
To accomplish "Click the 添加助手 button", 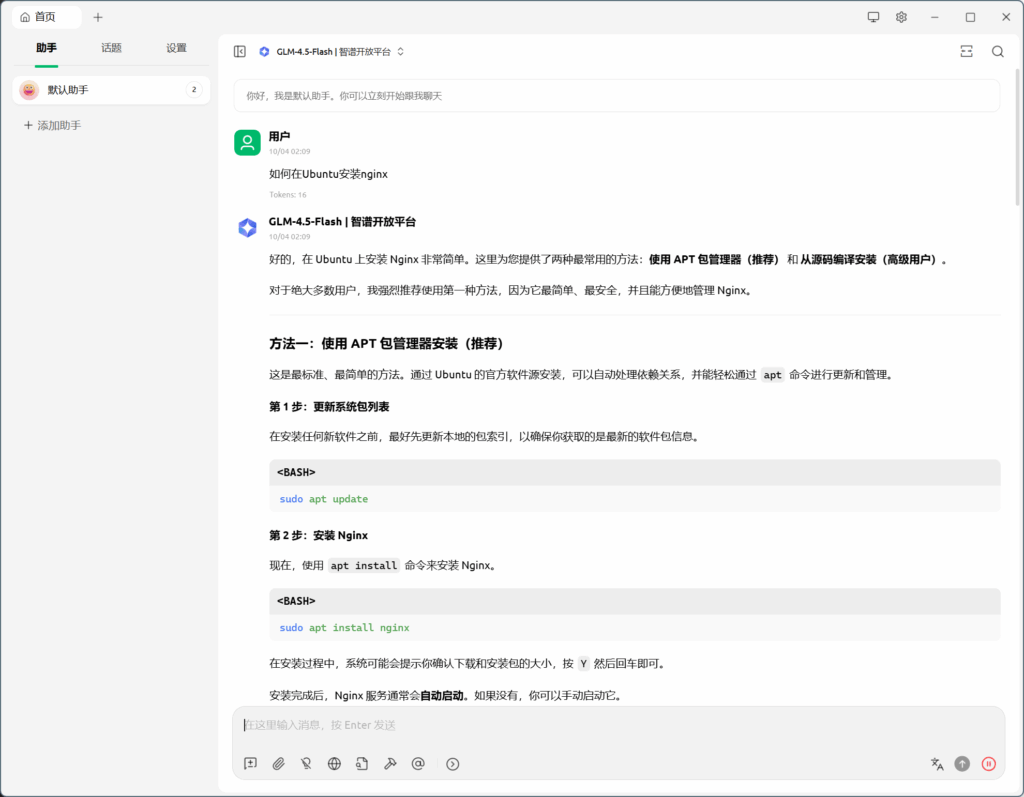I will 52,126.
